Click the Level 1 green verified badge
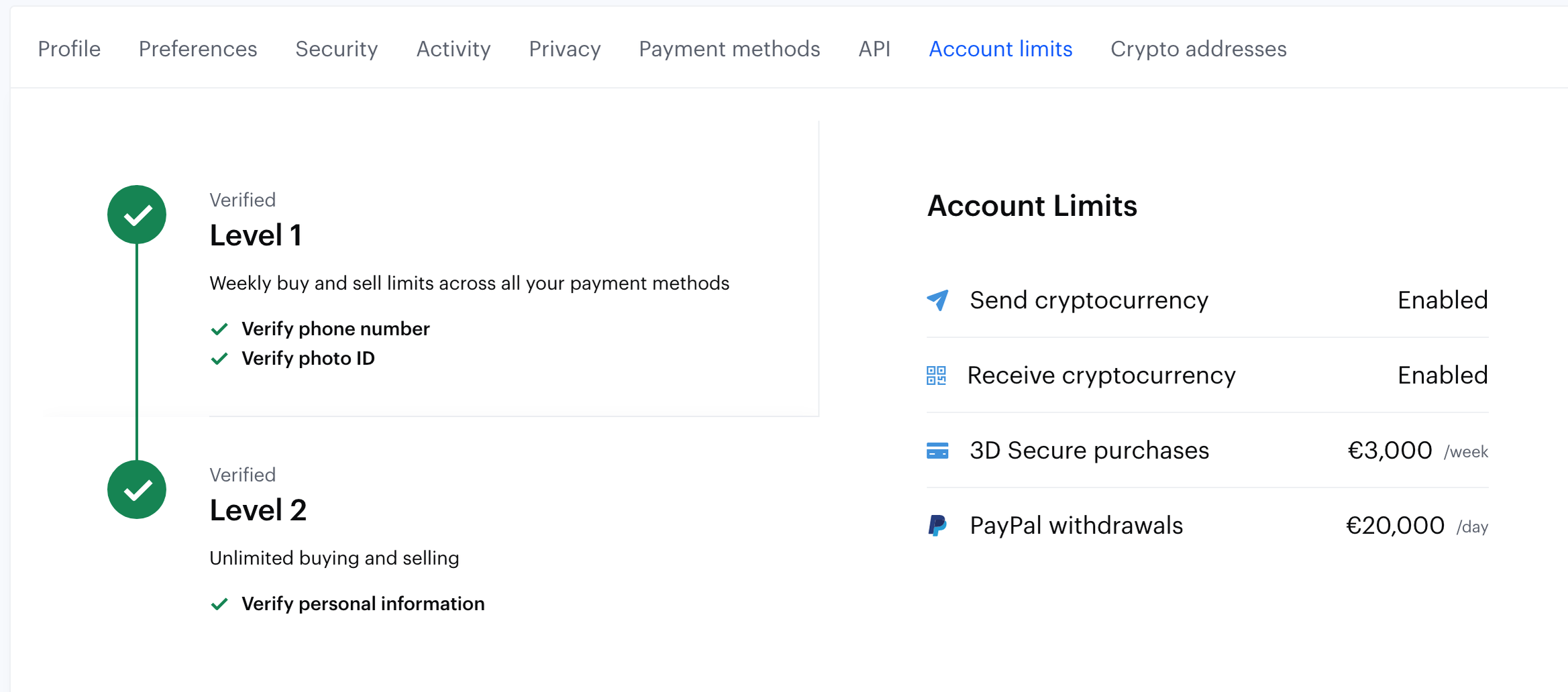 point(137,215)
